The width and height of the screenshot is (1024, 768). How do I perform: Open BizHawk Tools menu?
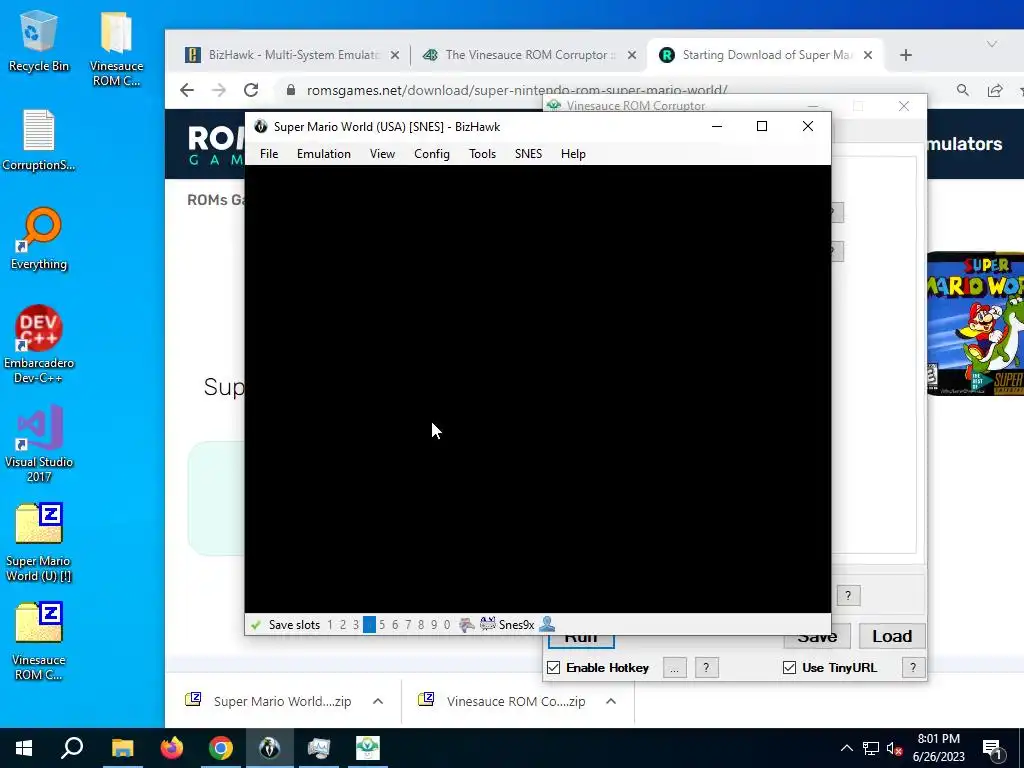point(483,154)
